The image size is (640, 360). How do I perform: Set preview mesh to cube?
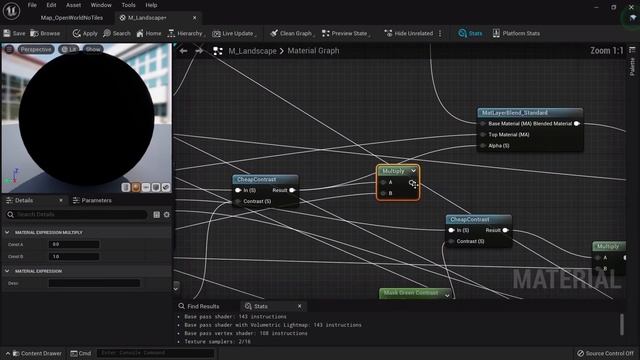tap(156, 187)
